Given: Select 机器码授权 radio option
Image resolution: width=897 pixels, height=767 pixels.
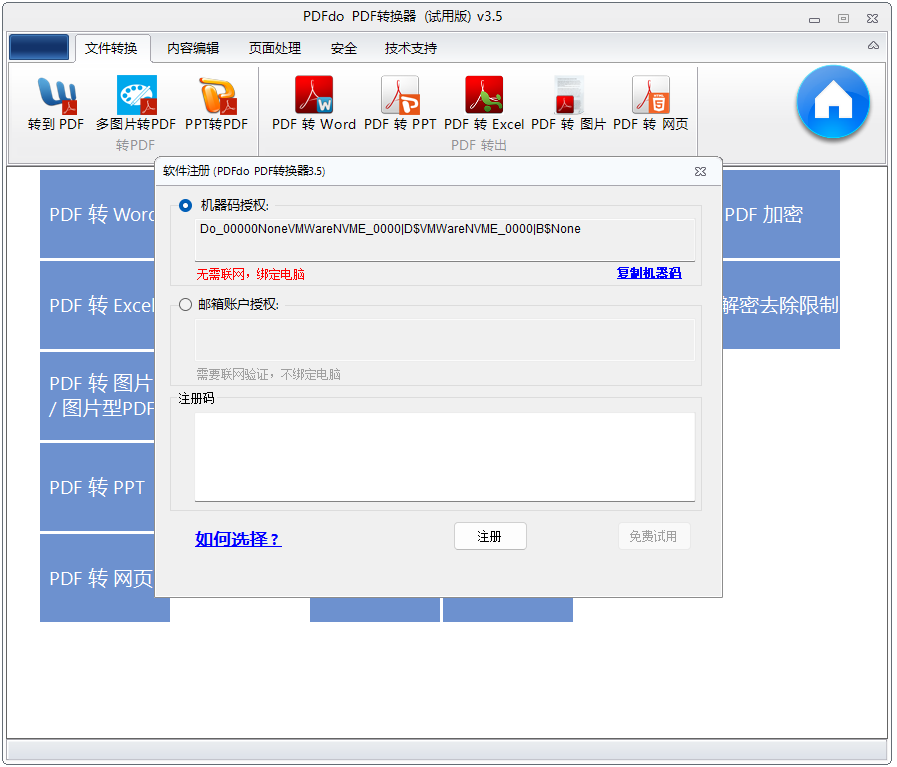Looking at the screenshot, I should tap(185, 205).
